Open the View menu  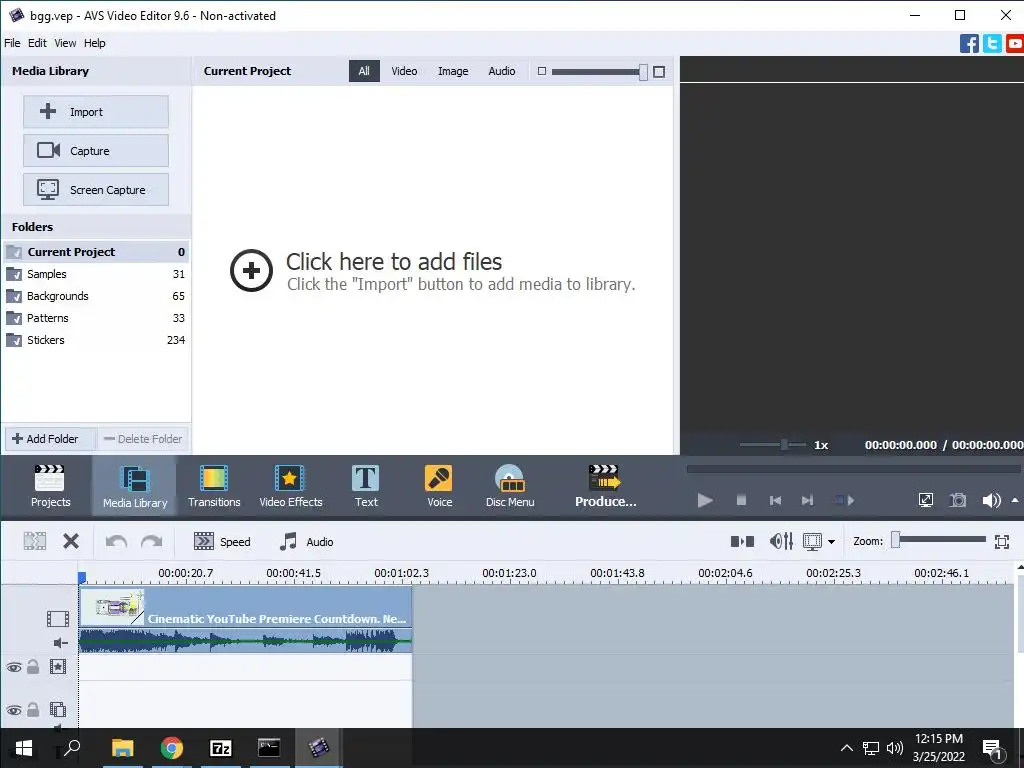pos(65,43)
